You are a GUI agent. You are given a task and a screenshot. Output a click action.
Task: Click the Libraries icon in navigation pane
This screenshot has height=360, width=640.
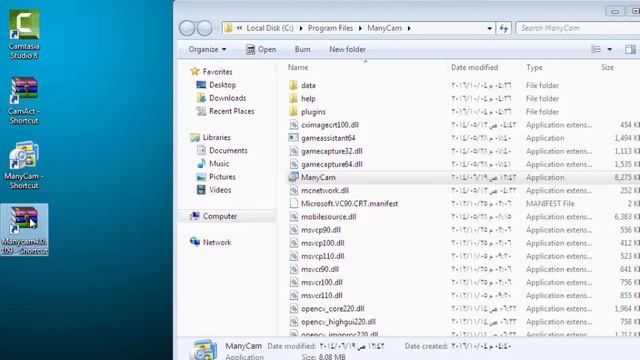click(195, 137)
